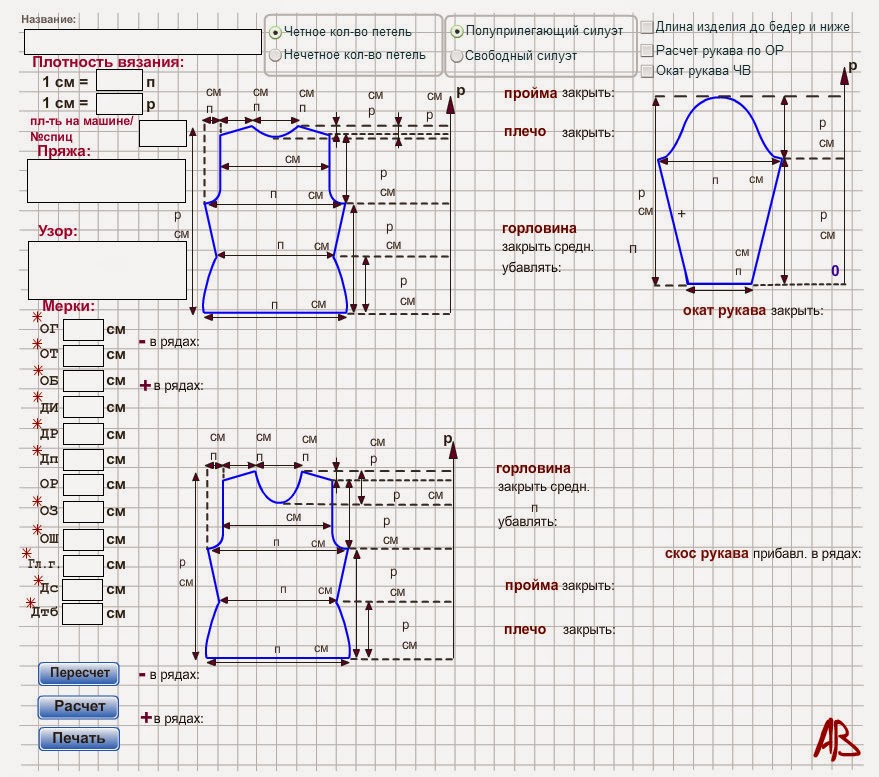
Task: Click the скос рукава прибавл. в рядах label
Action: click(762, 554)
